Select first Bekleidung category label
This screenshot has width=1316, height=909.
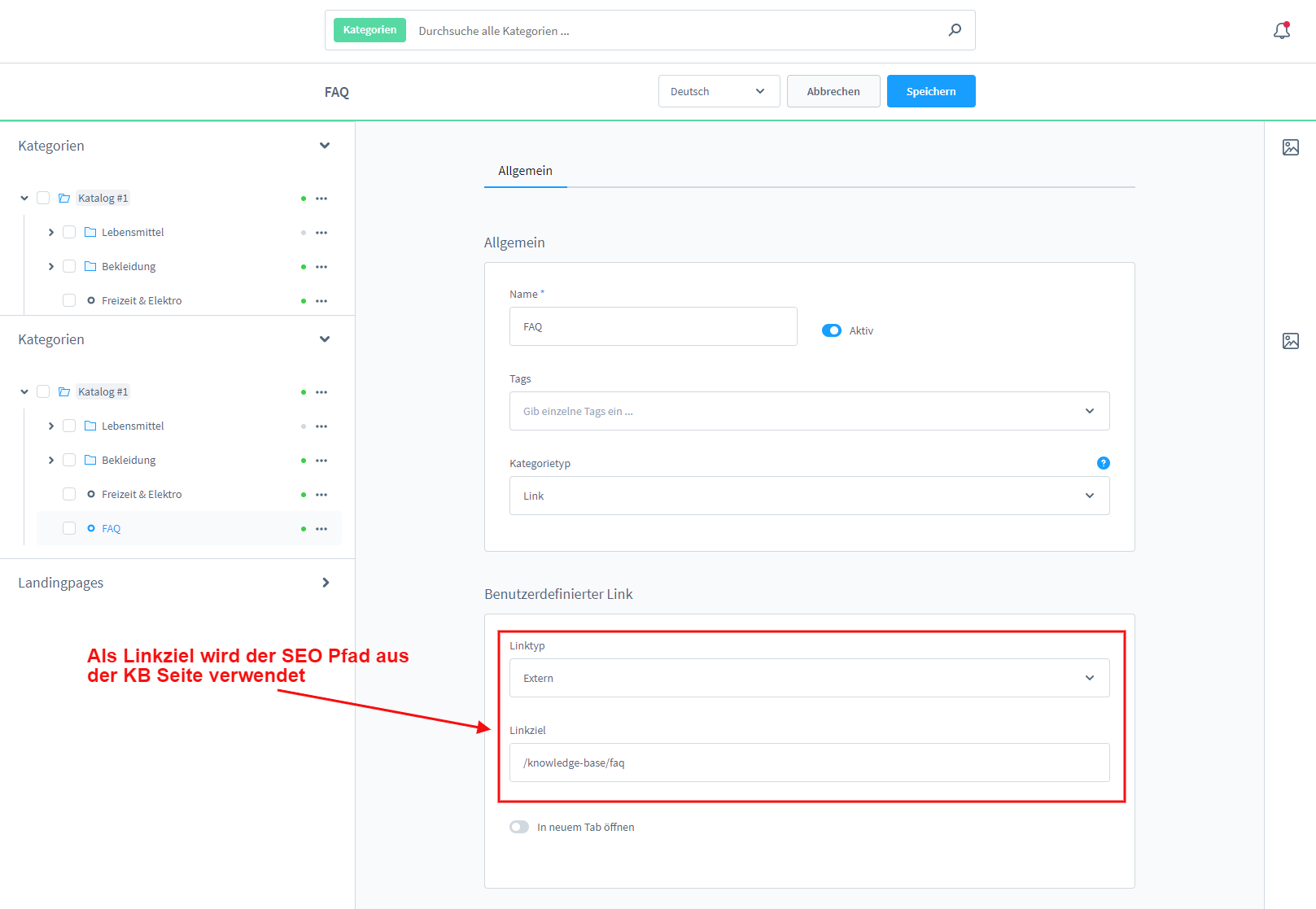click(129, 266)
